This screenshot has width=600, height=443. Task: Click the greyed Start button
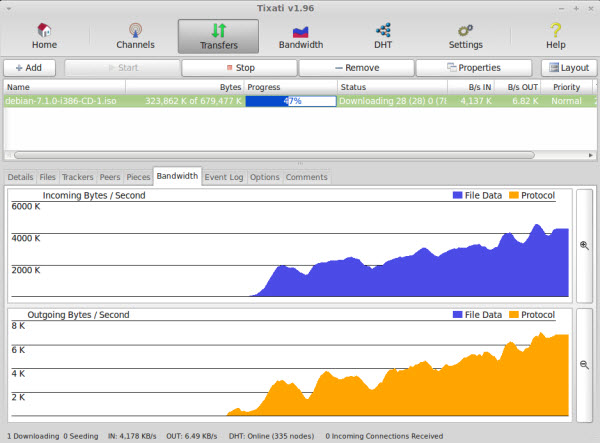122,68
